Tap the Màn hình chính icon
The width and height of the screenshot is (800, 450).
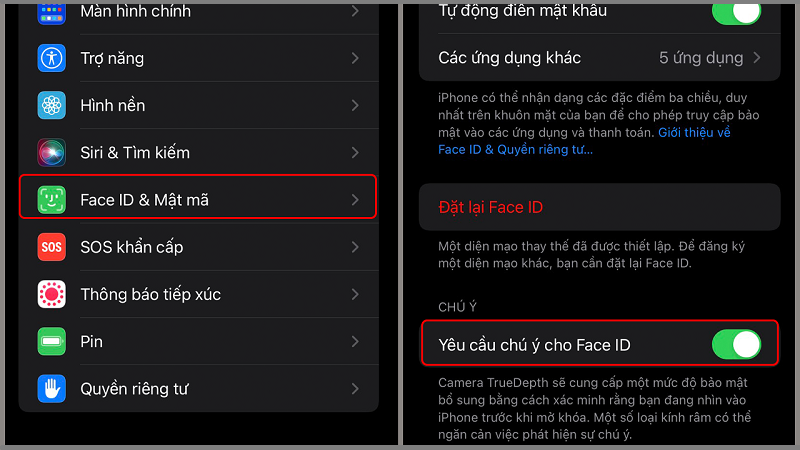pyautogui.click(x=52, y=13)
